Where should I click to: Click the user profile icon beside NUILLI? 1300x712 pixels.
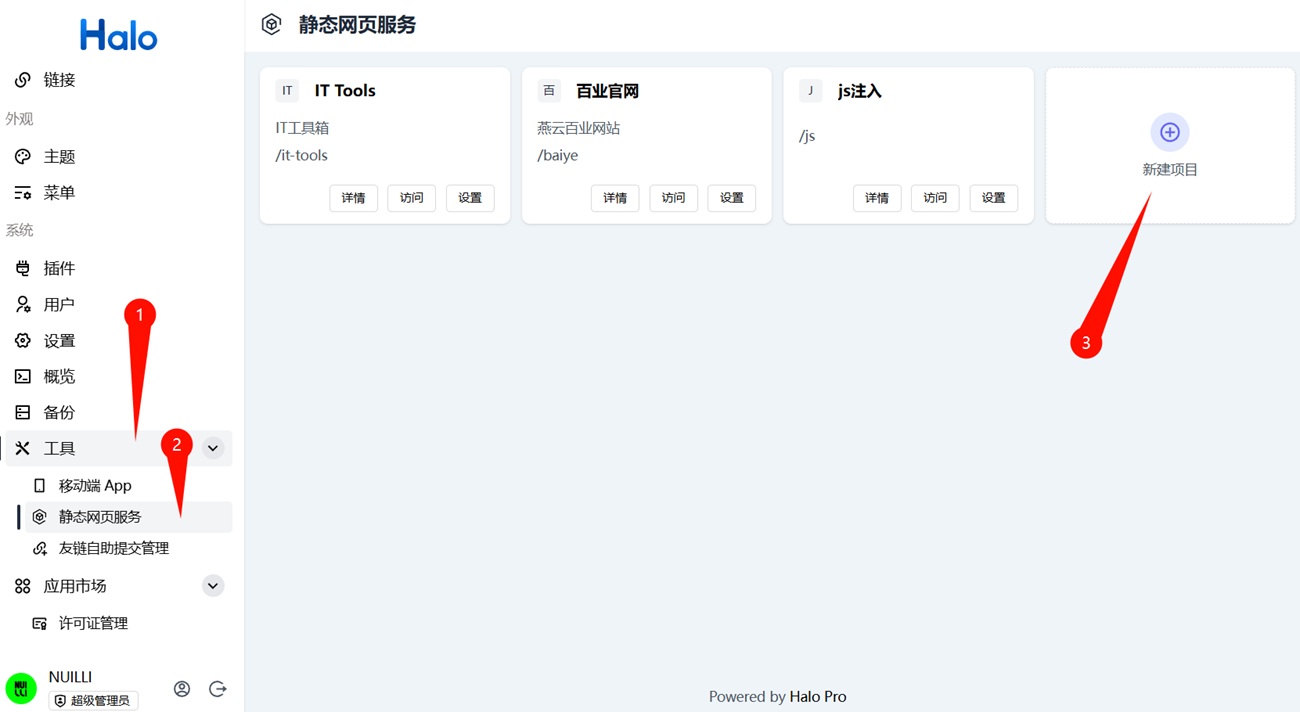[182, 689]
